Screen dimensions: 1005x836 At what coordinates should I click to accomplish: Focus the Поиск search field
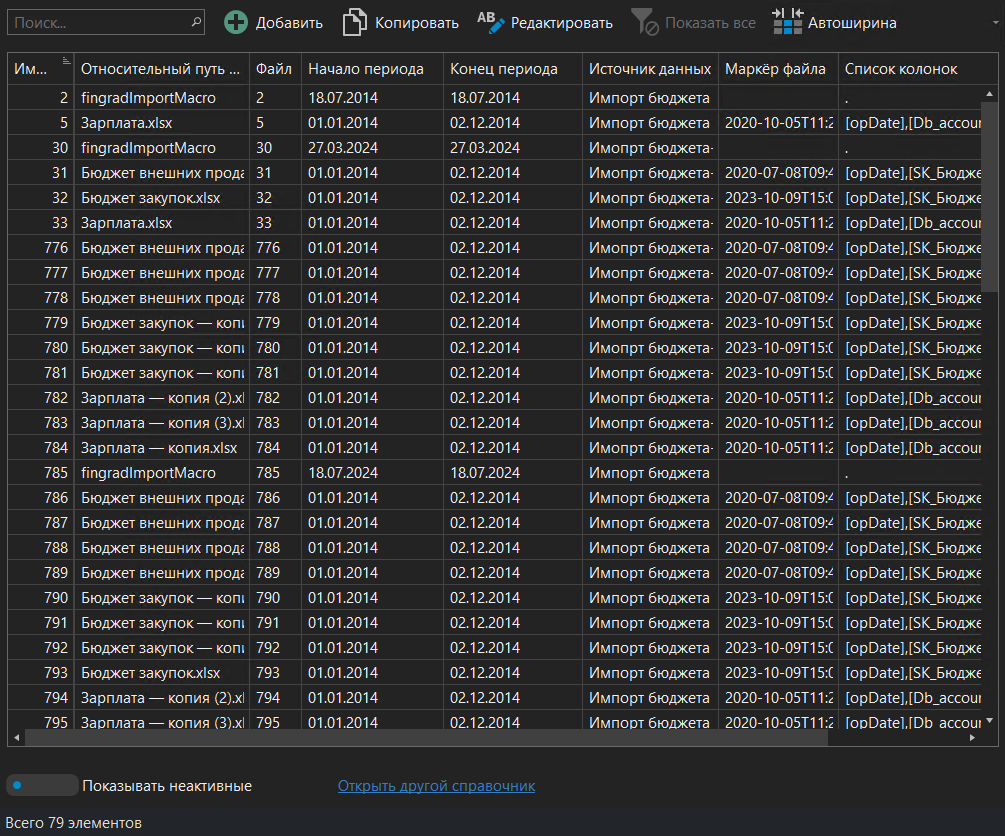pyautogui.click(x=98, y=21)
